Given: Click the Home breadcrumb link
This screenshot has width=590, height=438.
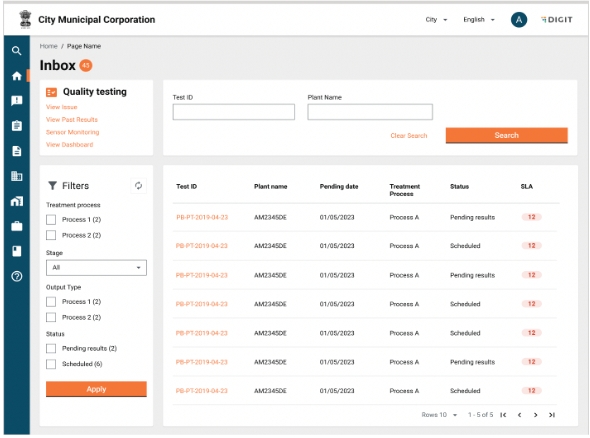Looking at the screenshot, I should 49,46.
